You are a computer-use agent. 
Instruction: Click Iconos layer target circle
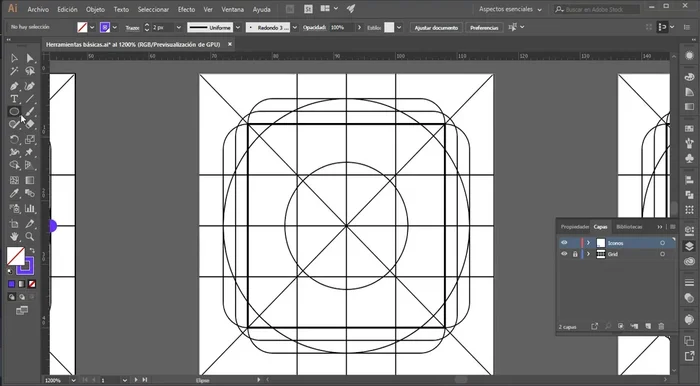pyautogui.click(x=662, y=243)
